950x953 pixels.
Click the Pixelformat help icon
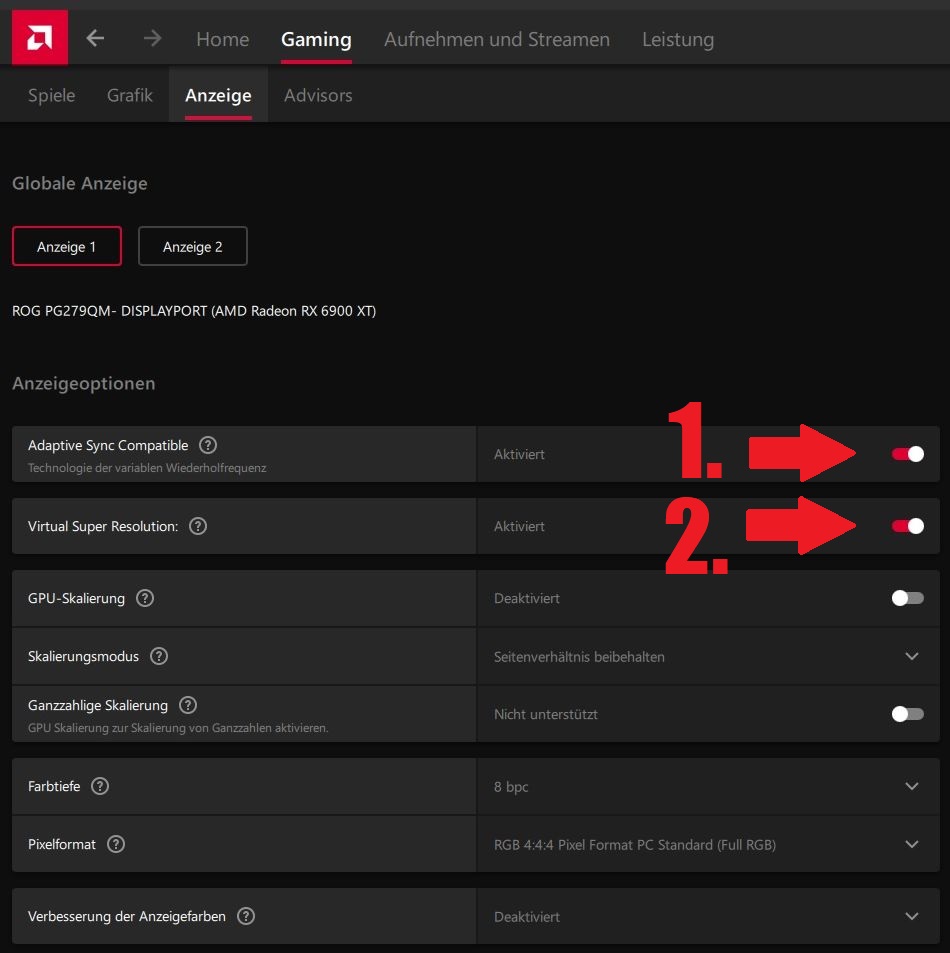[x=115, y=844]
